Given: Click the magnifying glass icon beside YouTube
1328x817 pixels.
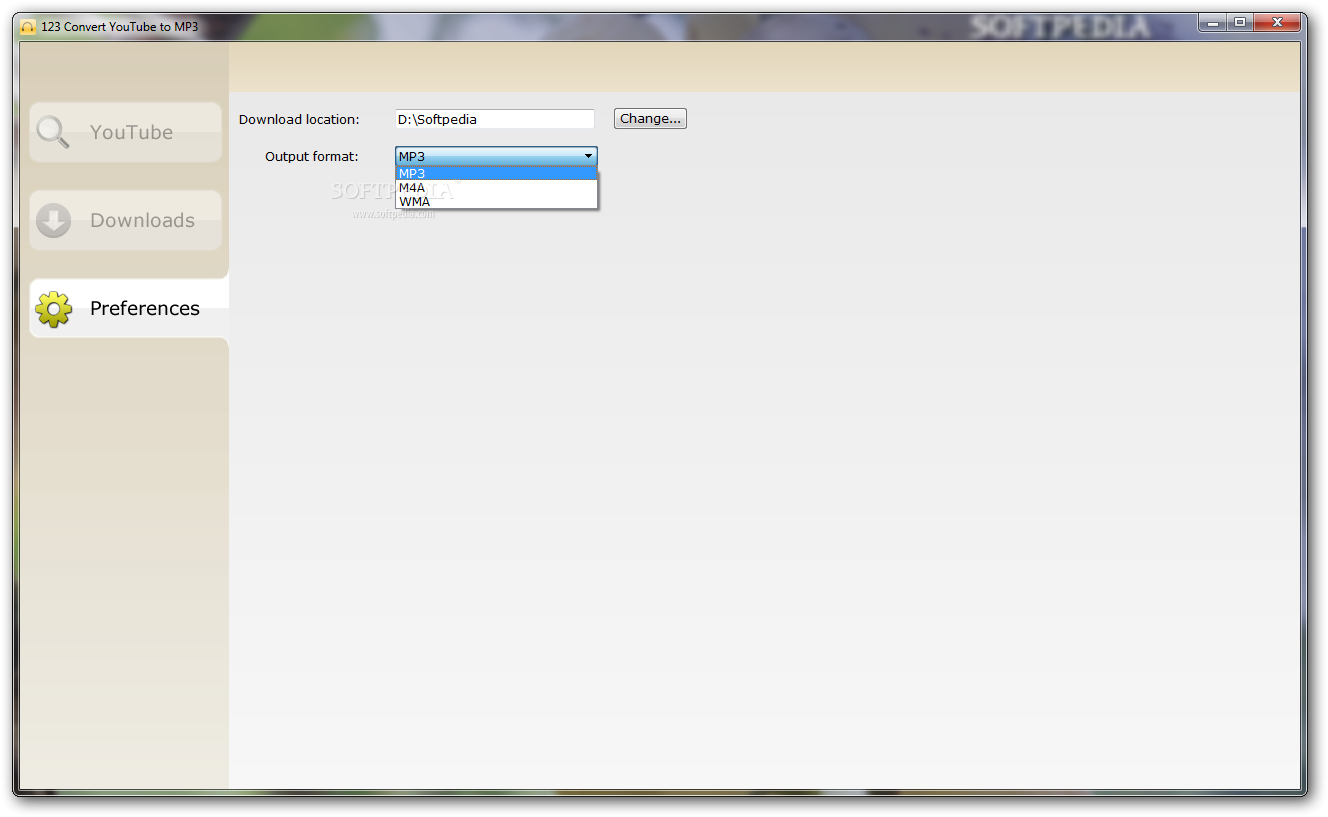Looking at the screenshot, I should (x=53, y=132).
